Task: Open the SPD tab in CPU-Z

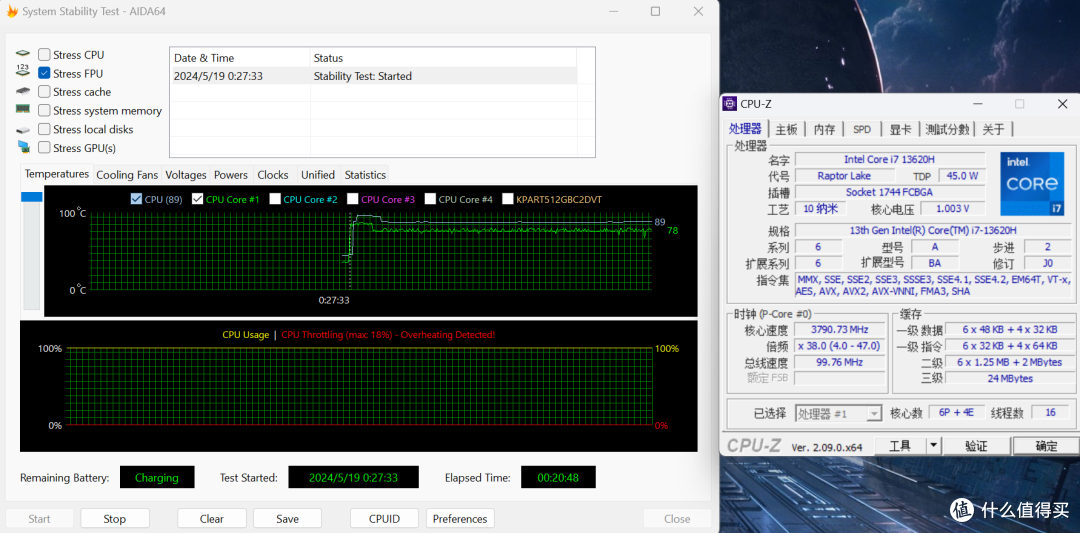Action: 862,129
